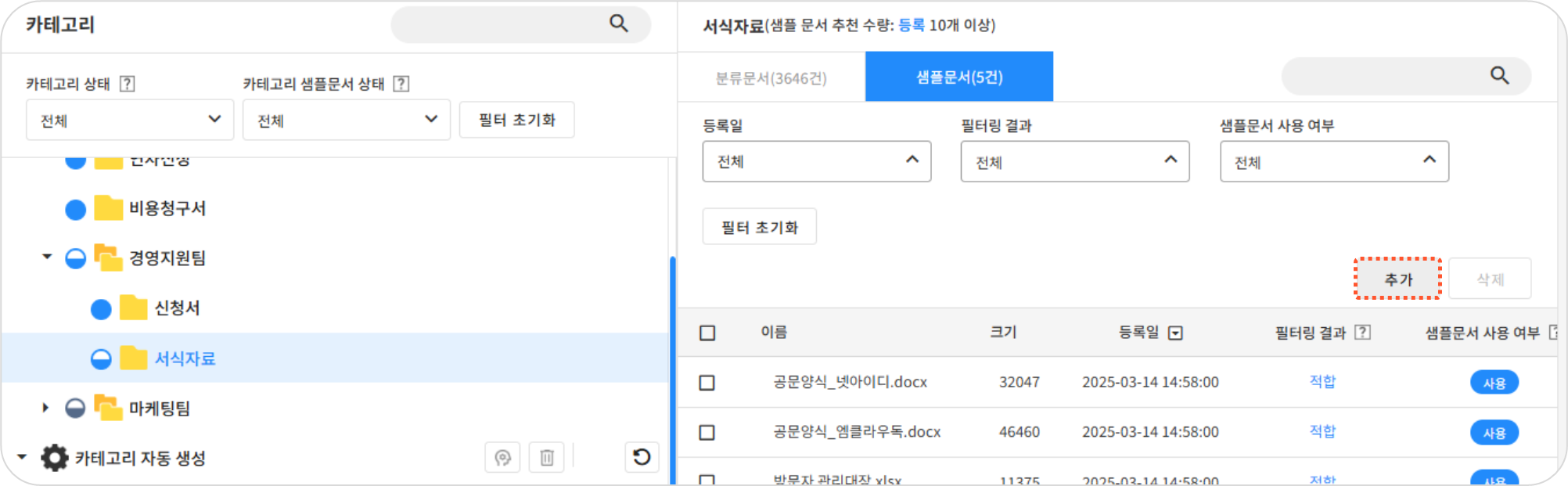Click the help icon beside 카테고리 샘플문서 상태
The height and width of the screenshot is (486, 1568).
pyautogui.click(x=401, y=84)
